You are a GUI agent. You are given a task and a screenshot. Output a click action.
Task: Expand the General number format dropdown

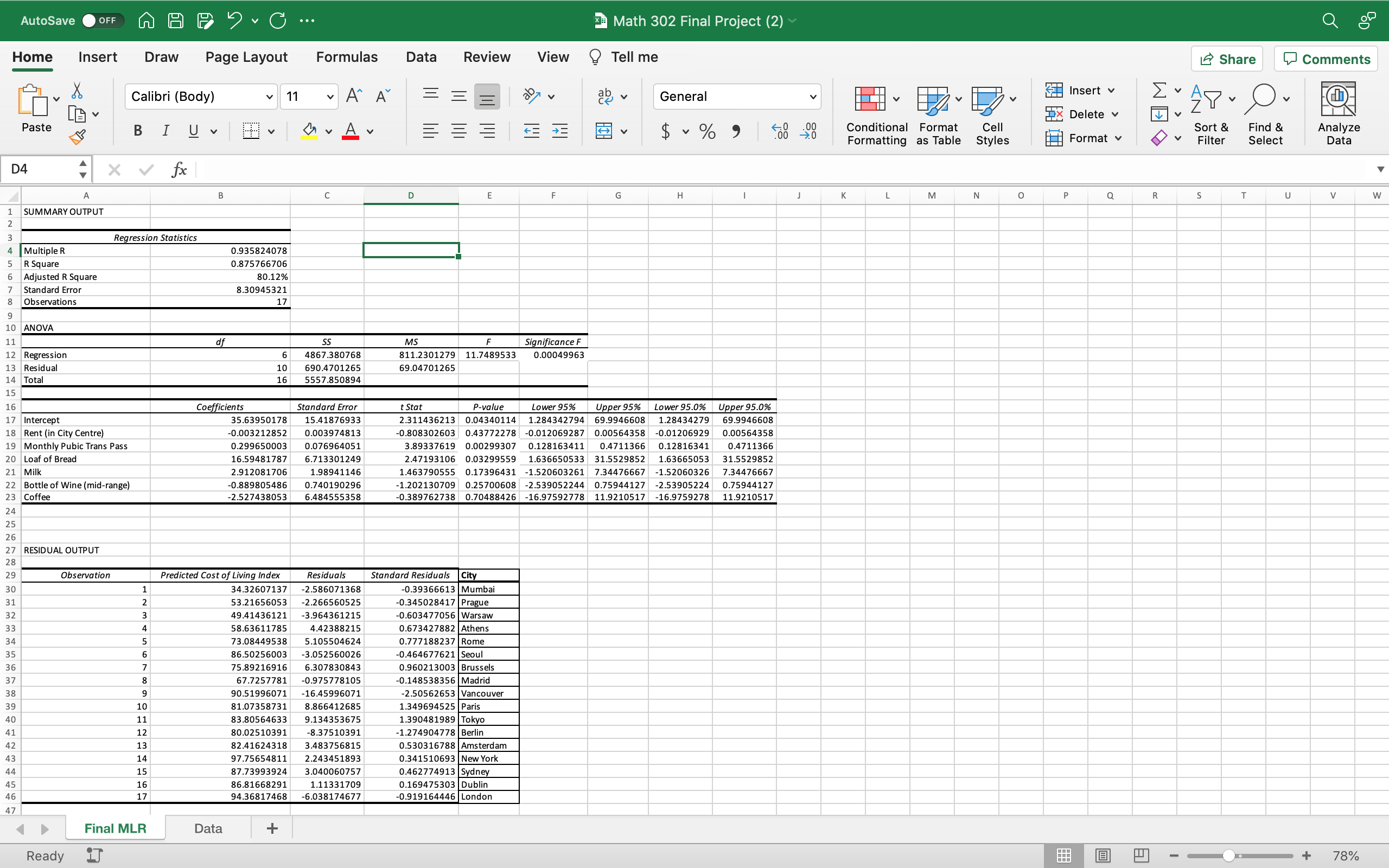[813, 97]
